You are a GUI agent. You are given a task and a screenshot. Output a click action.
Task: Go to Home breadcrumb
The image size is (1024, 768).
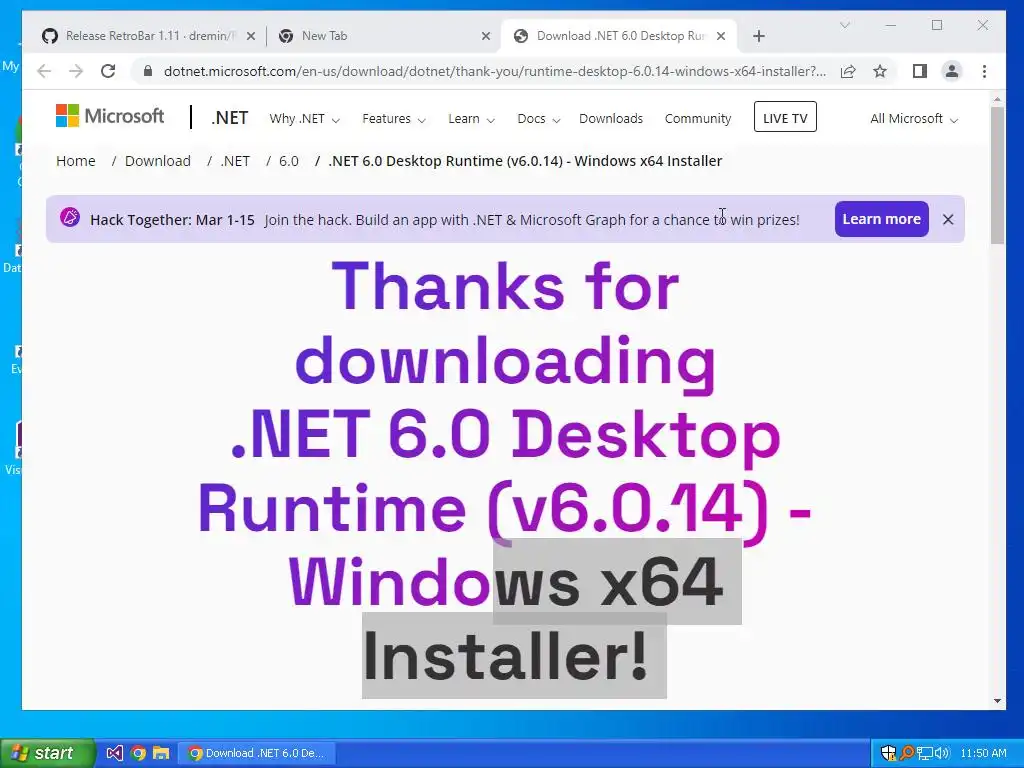click(76, 161)
